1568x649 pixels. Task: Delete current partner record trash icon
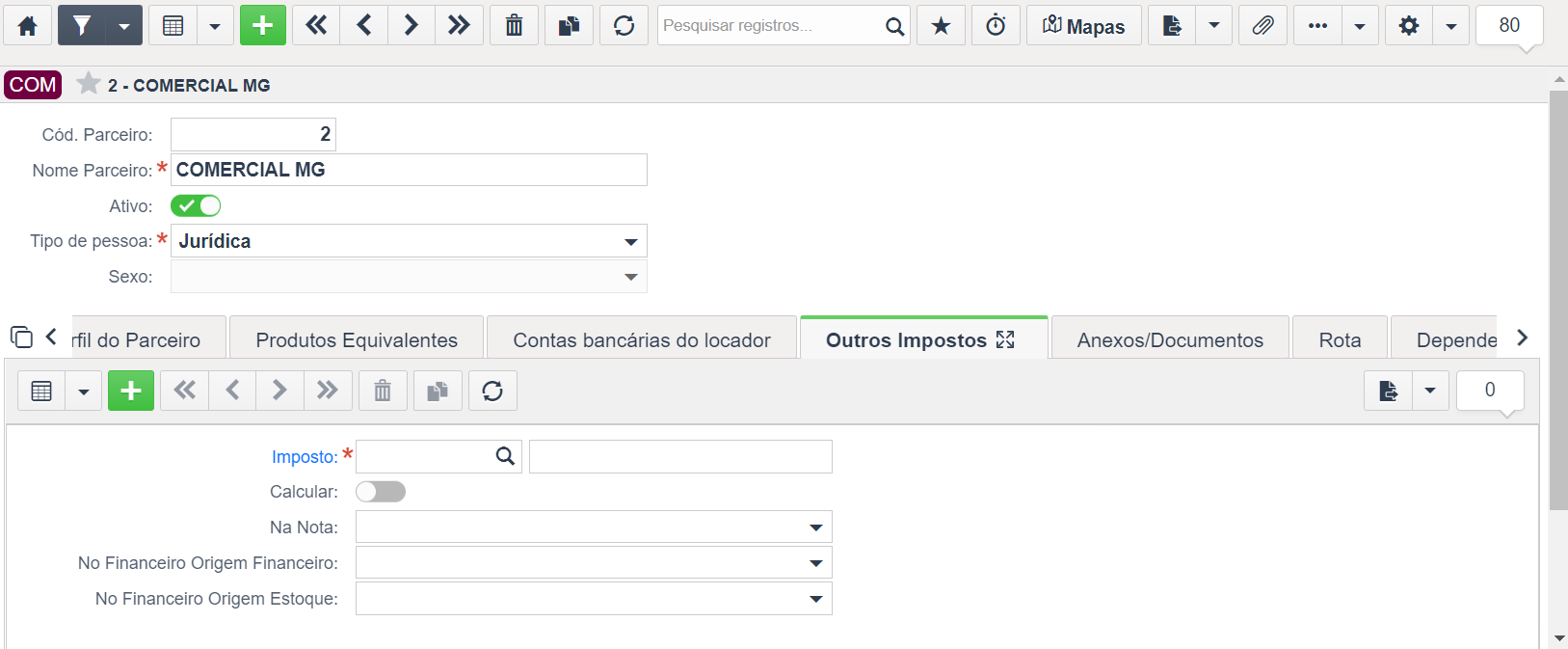click(515, 25)
